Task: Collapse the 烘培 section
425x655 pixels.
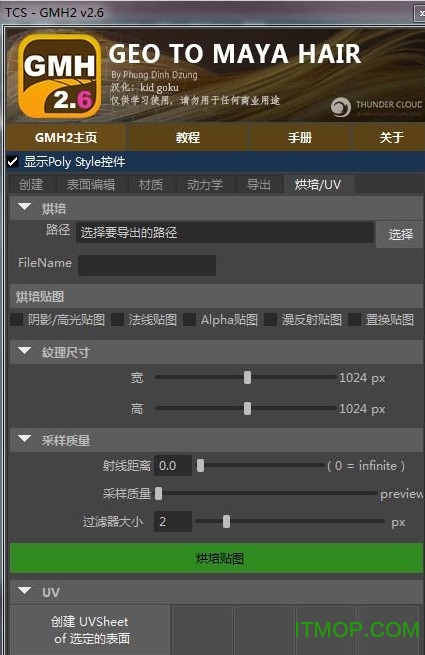Action: pos(25,208)
